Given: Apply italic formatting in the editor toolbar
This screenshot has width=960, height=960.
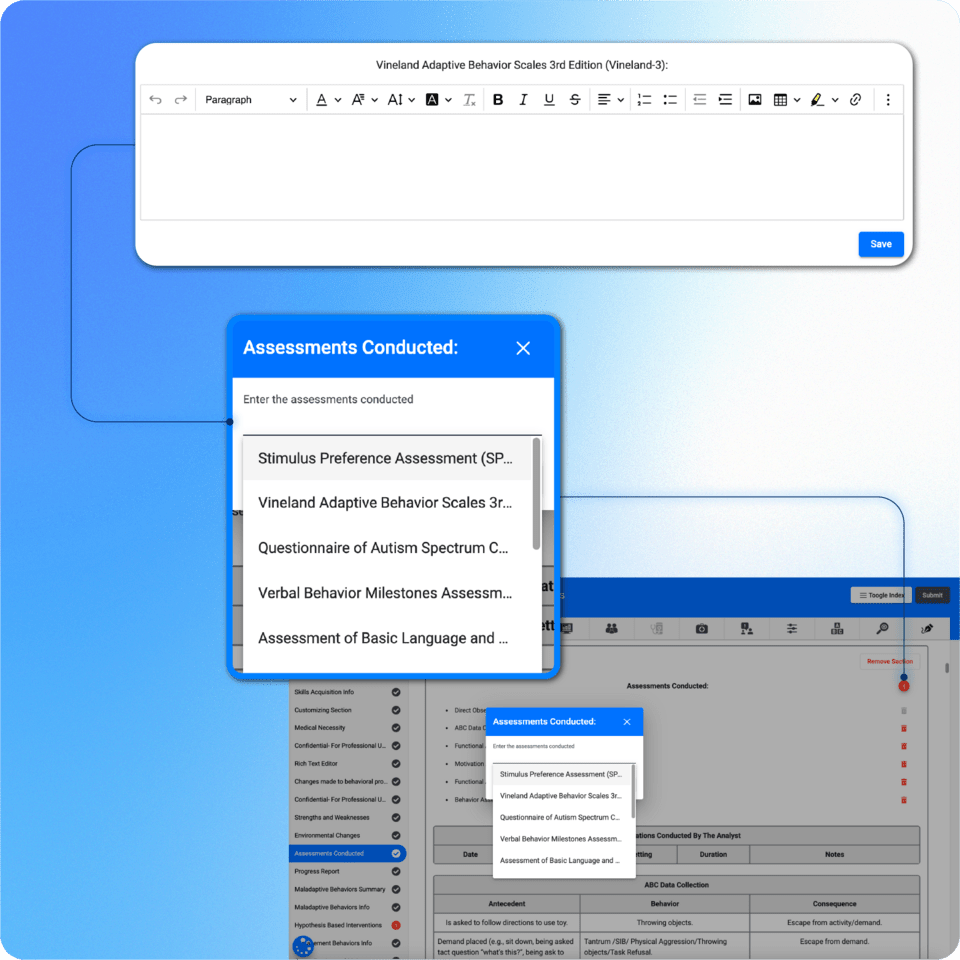Looking at the screenshot, I should pyautogui.click(x=523, y=99).
